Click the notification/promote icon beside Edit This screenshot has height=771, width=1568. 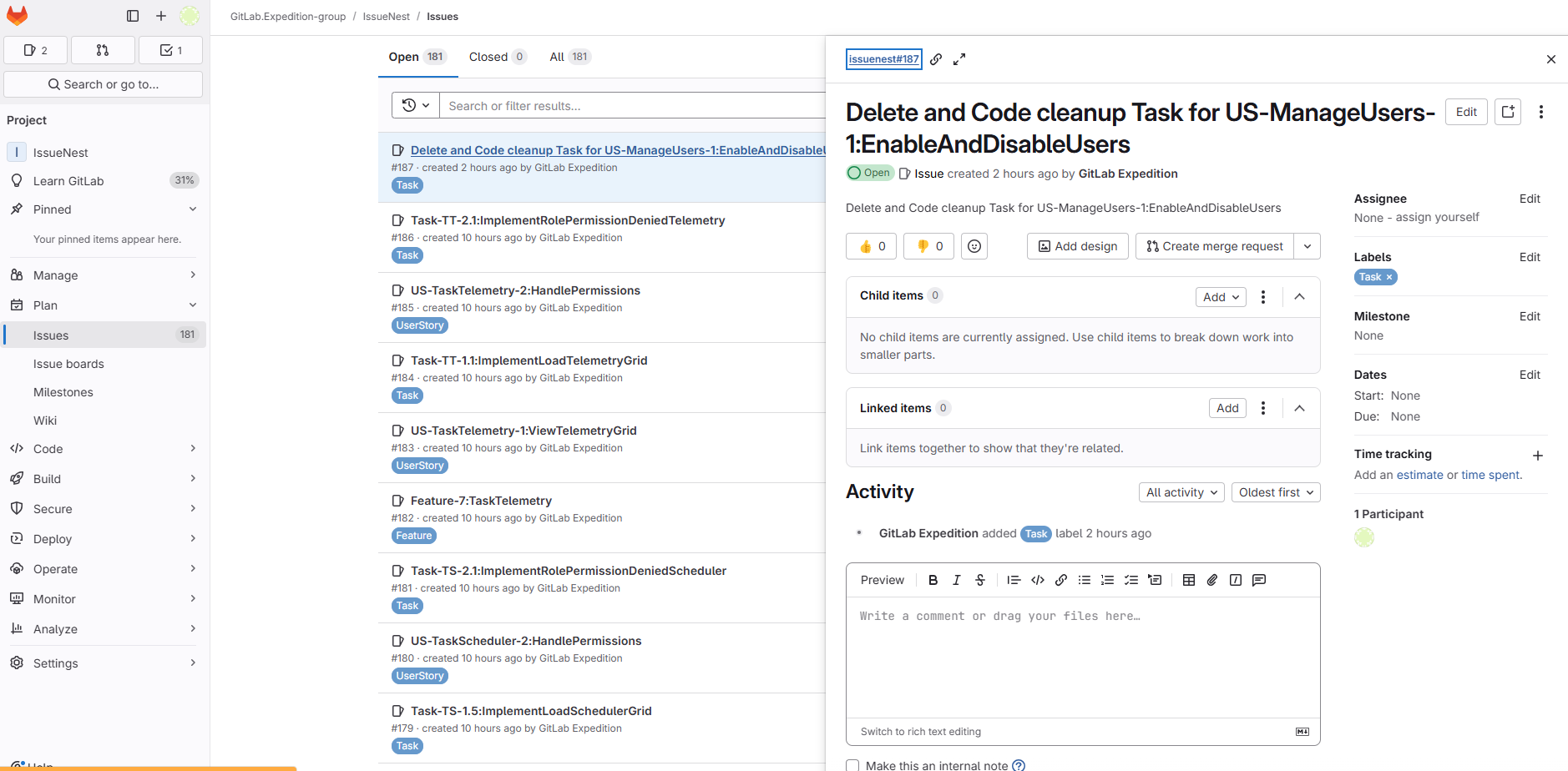(x=1508, y=112)
